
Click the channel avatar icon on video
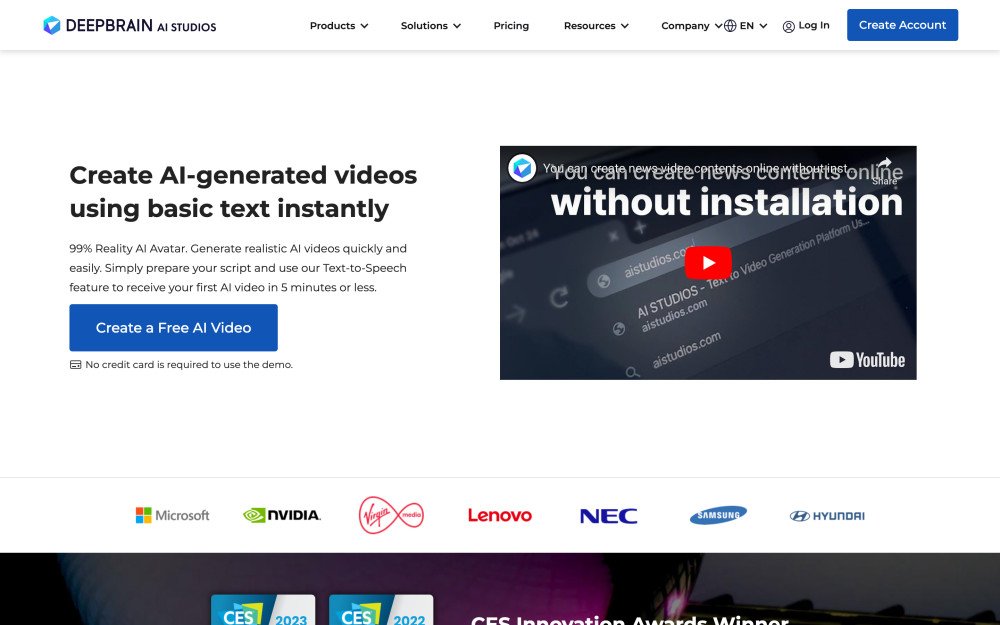pyautogui.click(x=522, y=168)
